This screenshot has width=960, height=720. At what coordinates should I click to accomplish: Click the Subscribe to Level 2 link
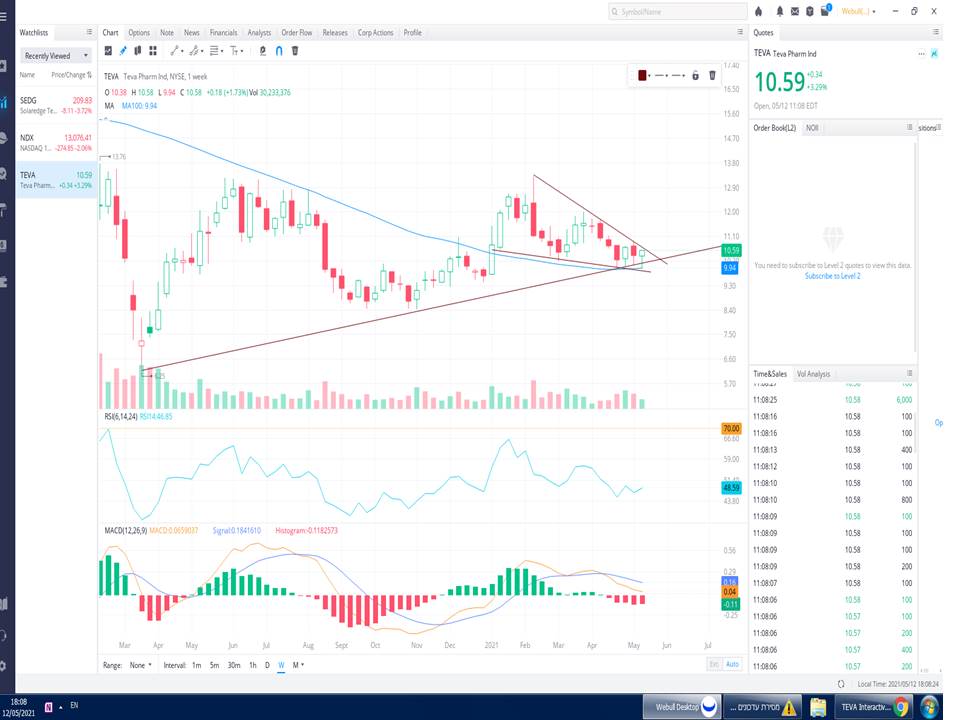click(x=832, y=275)
